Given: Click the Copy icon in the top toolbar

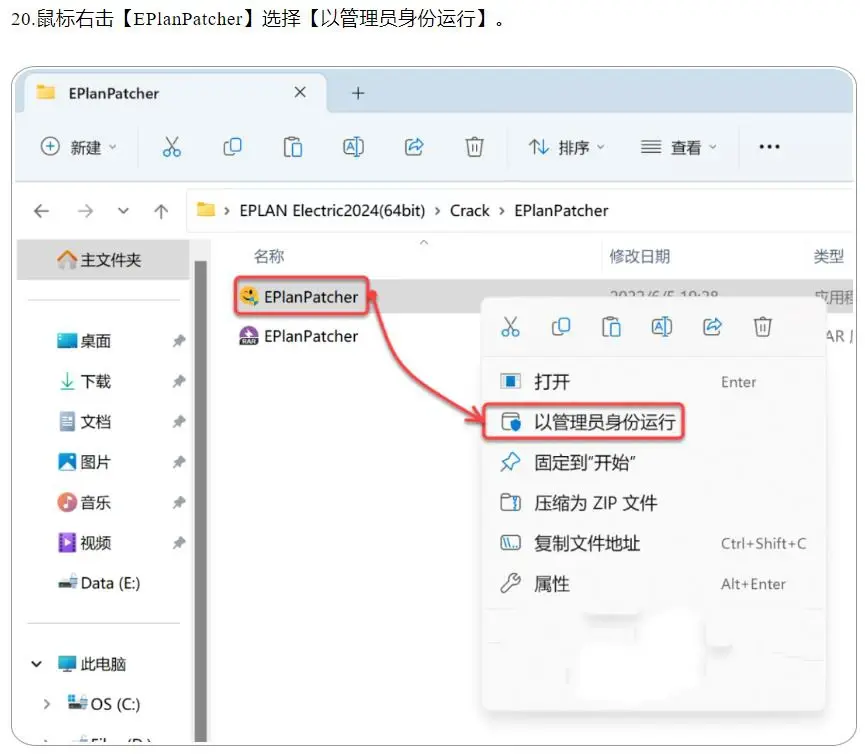Looking at the screenshot, I should (x=232, y=147).
